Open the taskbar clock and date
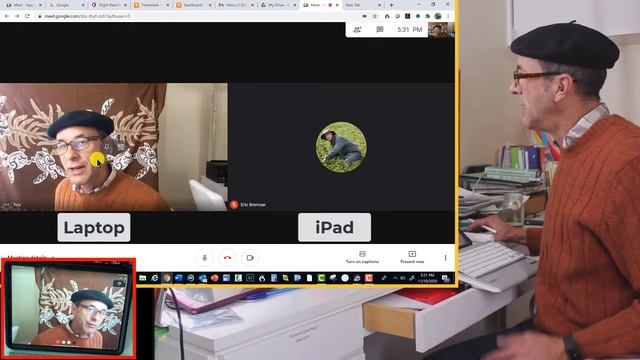640x360 pixels. click(x=428, y=278)
